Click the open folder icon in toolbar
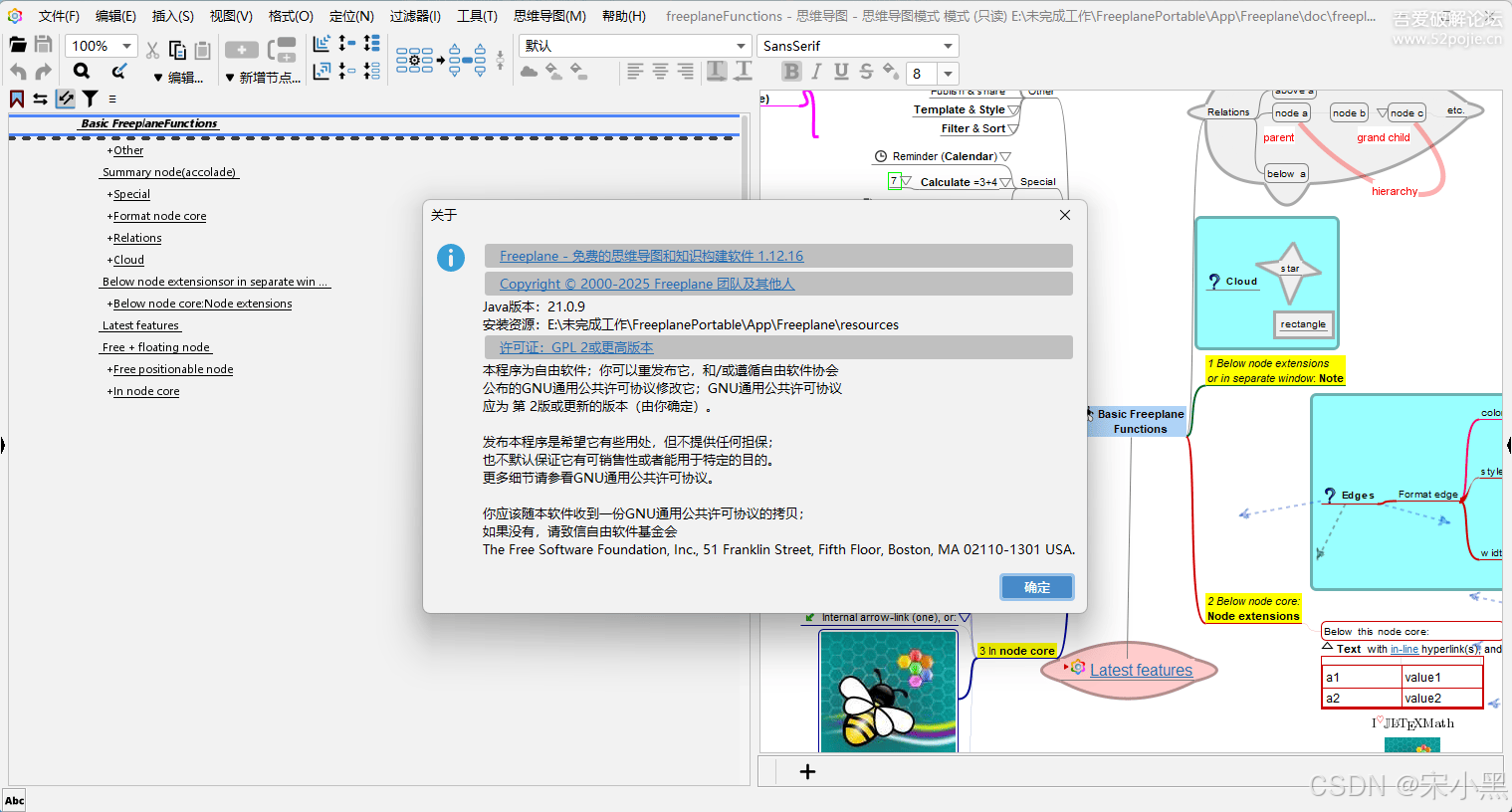 click(18, 45)
